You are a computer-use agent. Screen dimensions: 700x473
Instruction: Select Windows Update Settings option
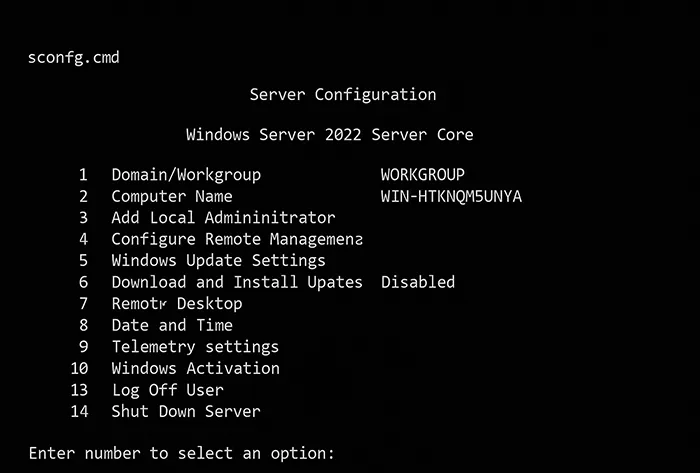[218, 261]
